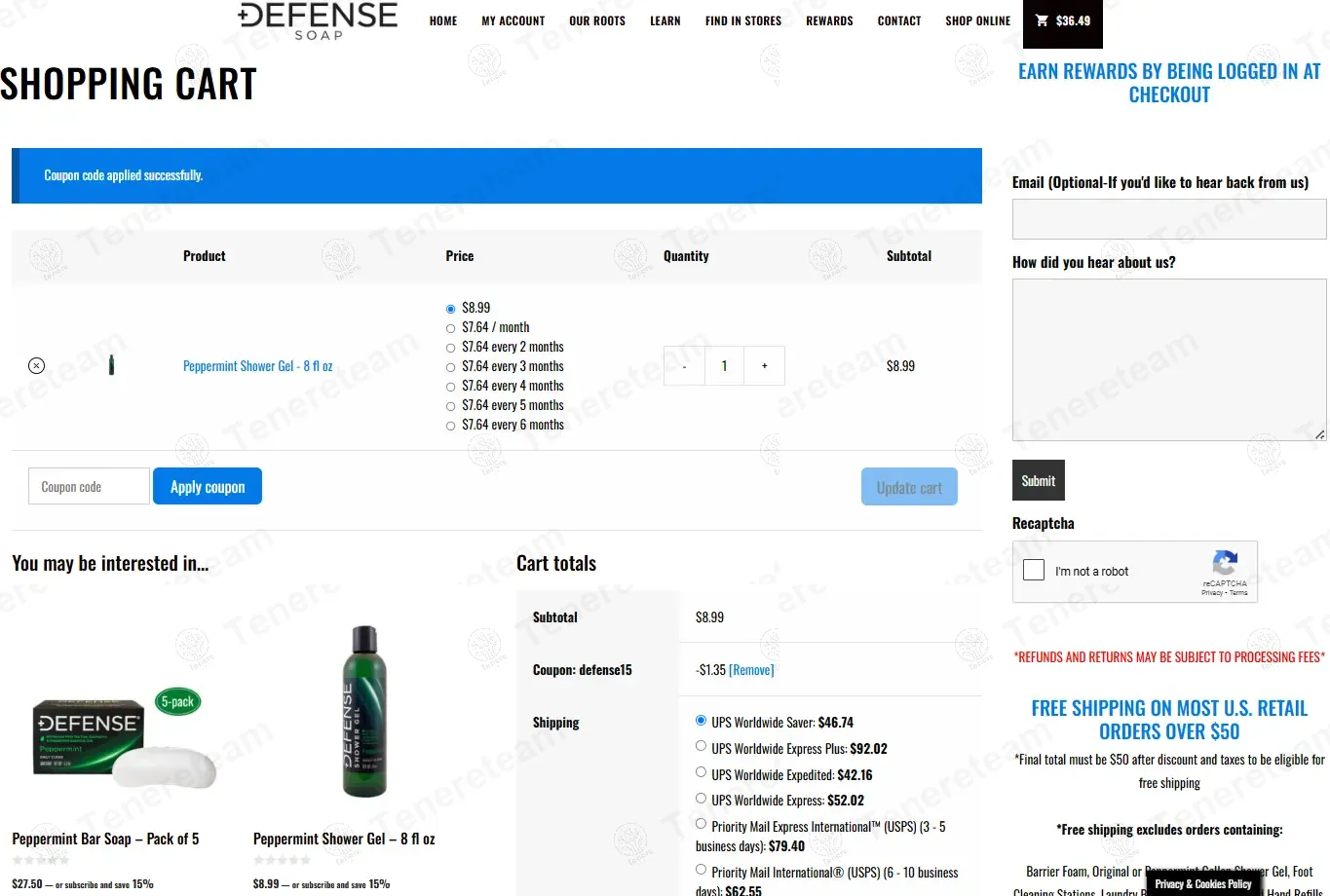Click the Defense Soap logo

point(318,20)
